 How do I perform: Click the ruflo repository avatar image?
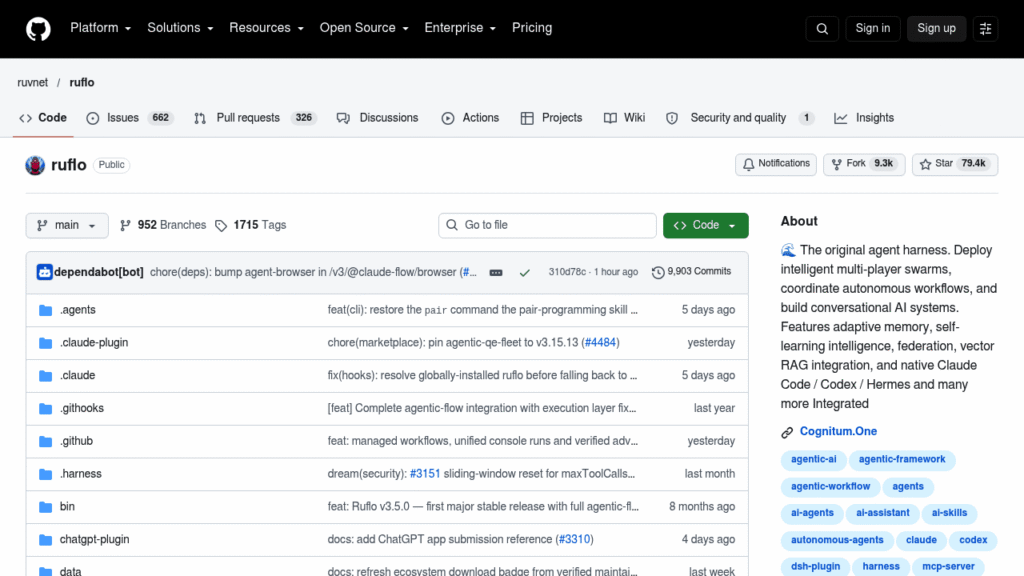pyautogui.click(x=35, y=165)
